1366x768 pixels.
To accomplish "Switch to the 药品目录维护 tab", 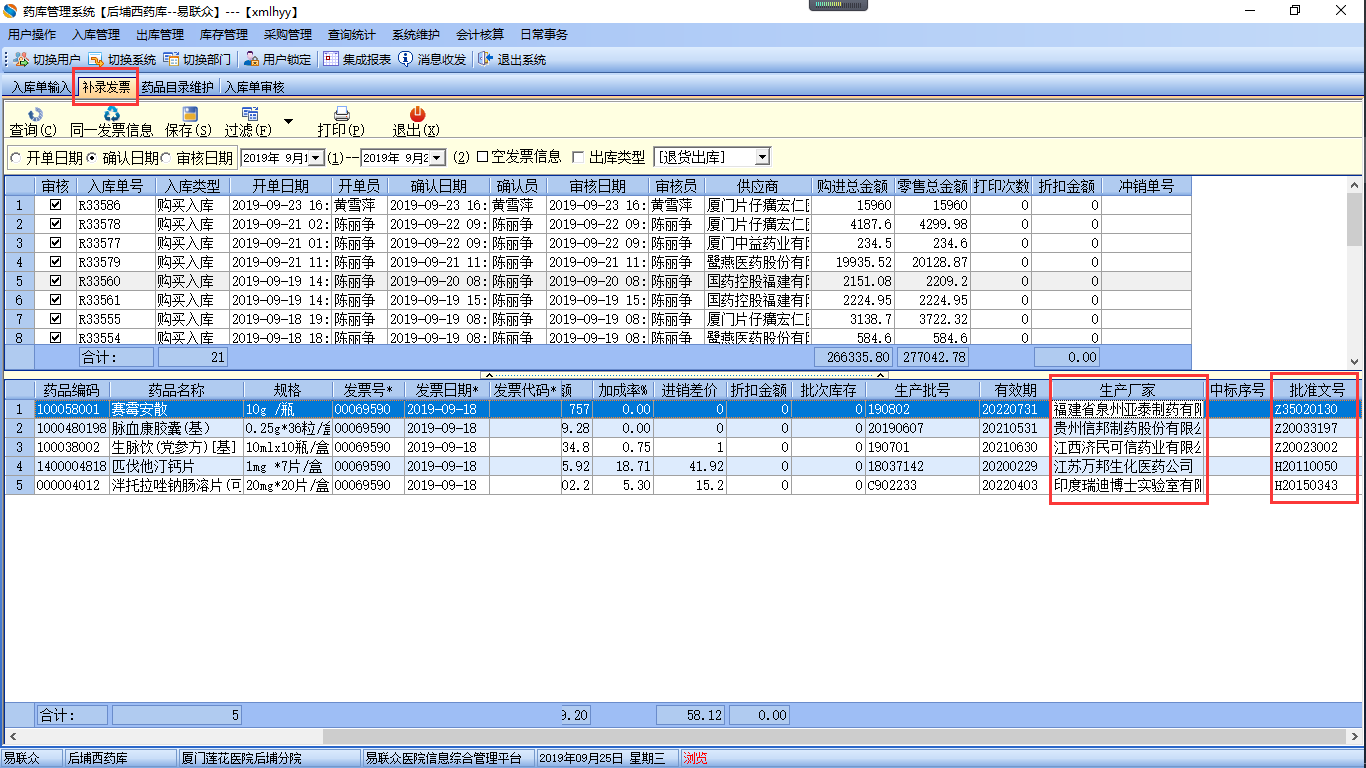I will point(177,87).
